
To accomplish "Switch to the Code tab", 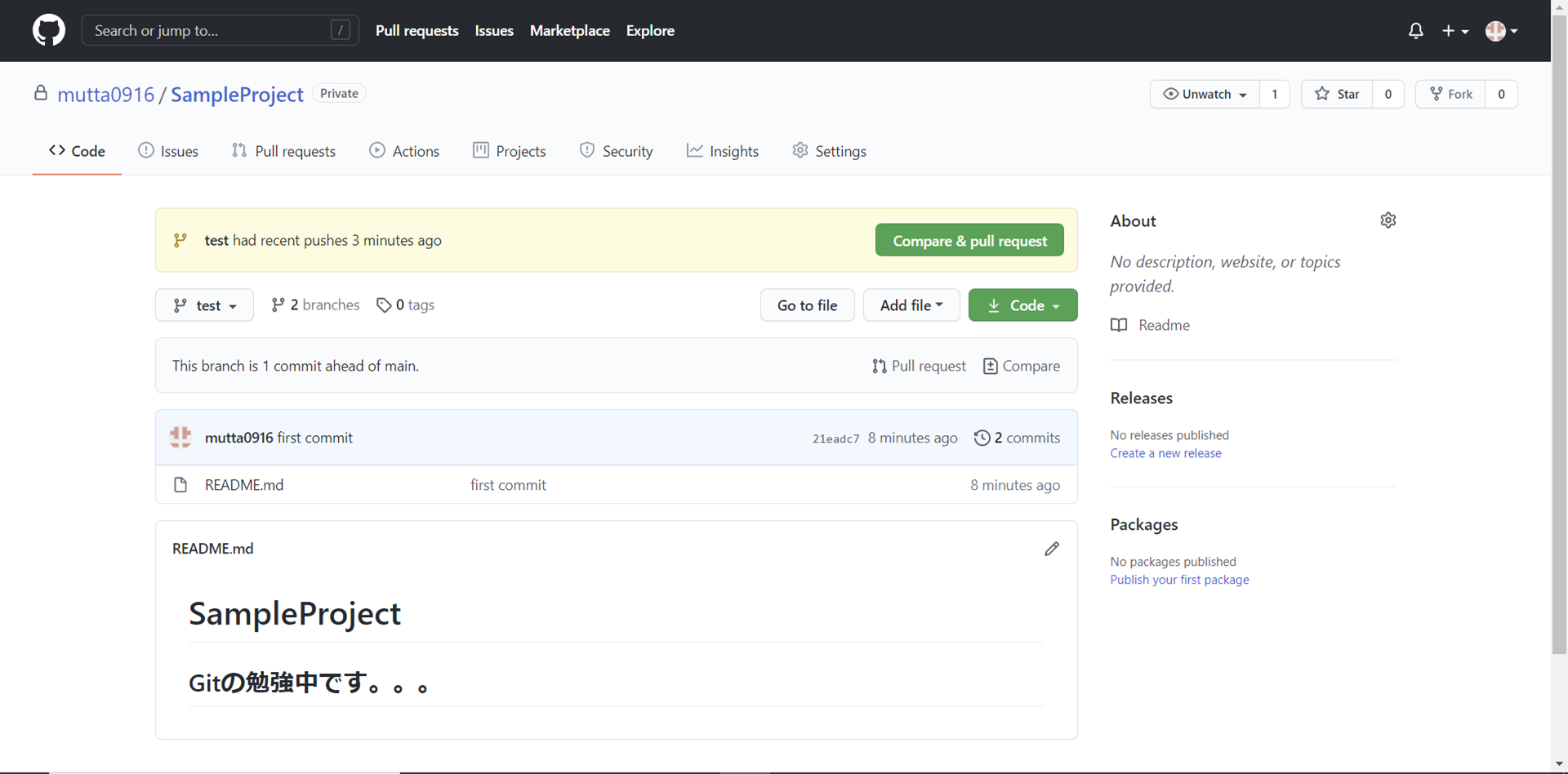I will tap(77, 151).
